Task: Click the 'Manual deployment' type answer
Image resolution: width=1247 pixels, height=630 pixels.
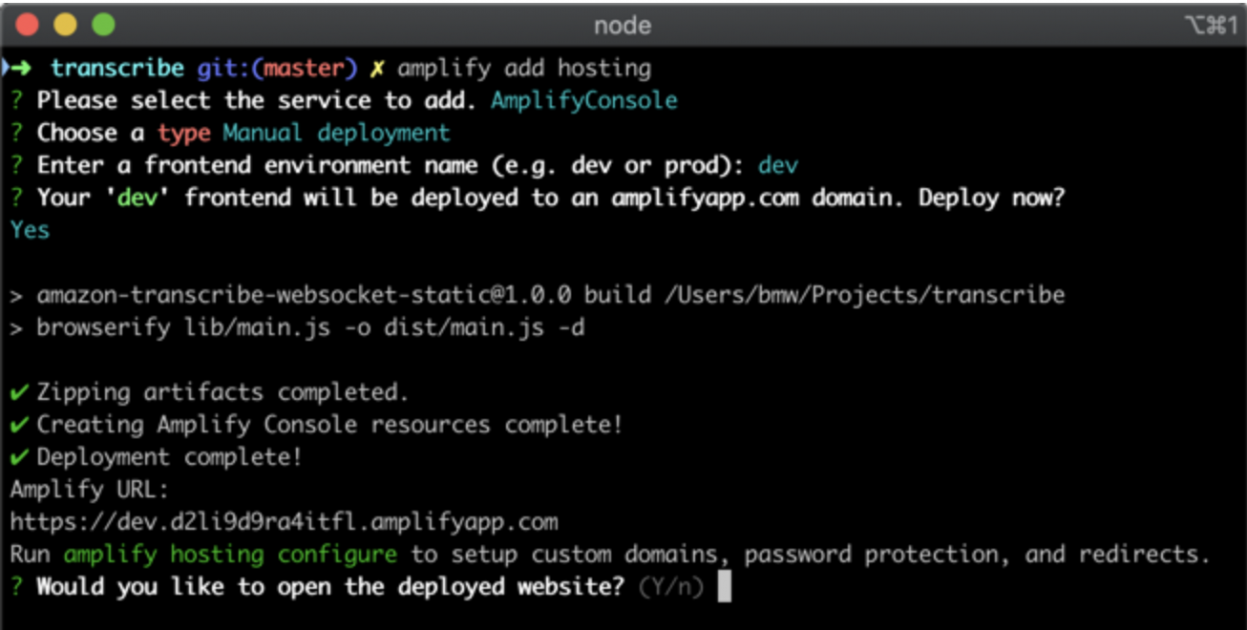Action: [337, 133]
